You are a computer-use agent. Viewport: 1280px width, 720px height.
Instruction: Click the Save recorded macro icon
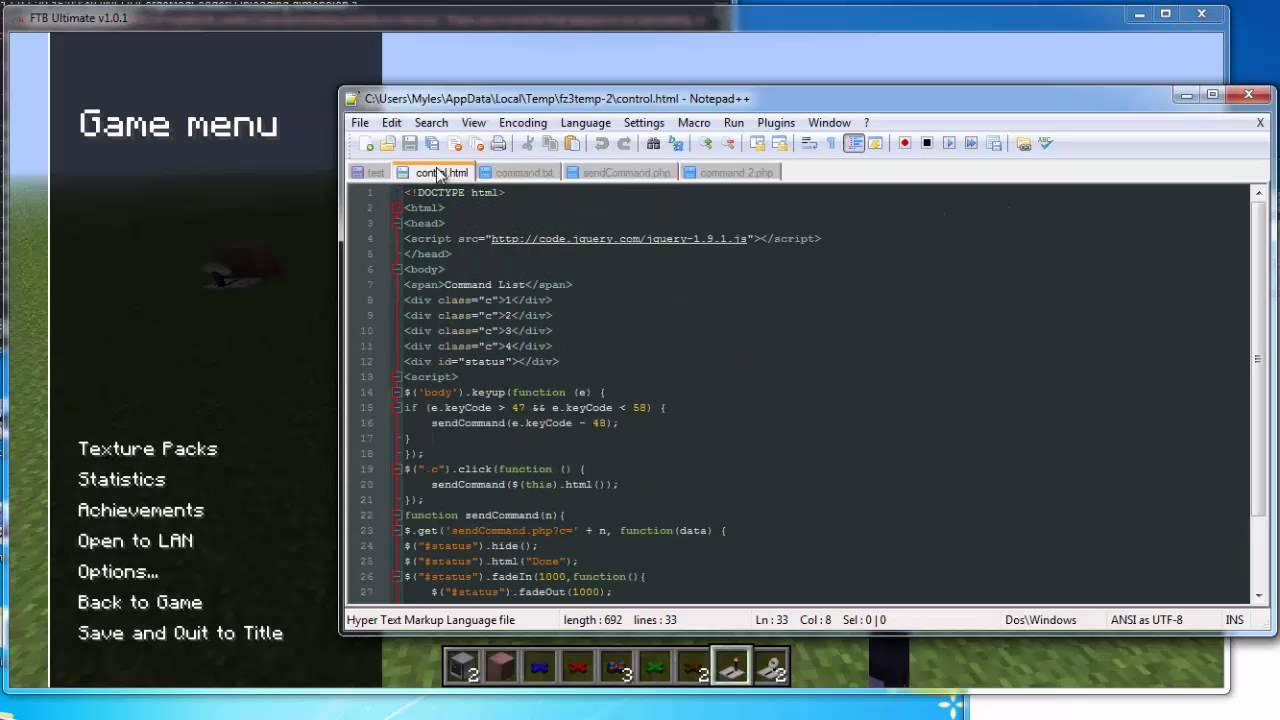click(992, 143)
